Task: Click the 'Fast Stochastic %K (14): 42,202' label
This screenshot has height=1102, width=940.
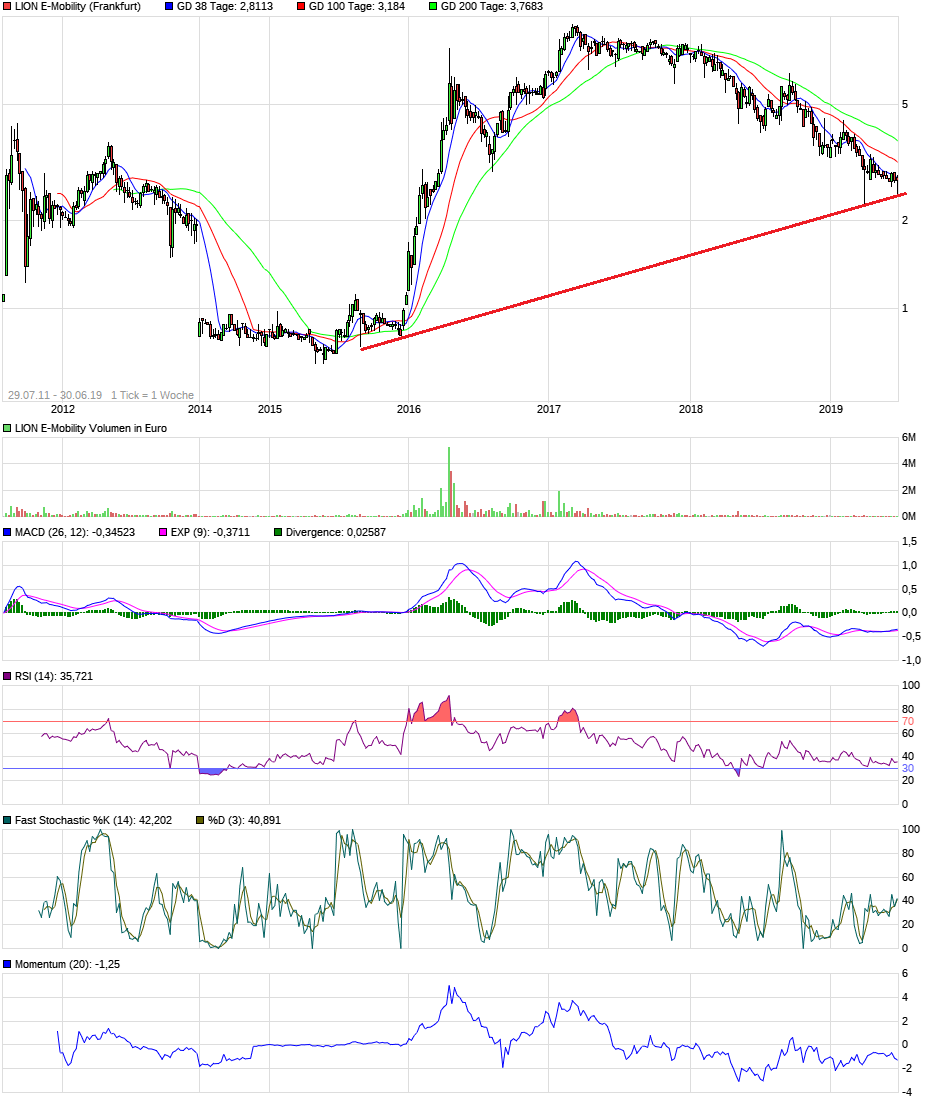Action: pos(94,820)
